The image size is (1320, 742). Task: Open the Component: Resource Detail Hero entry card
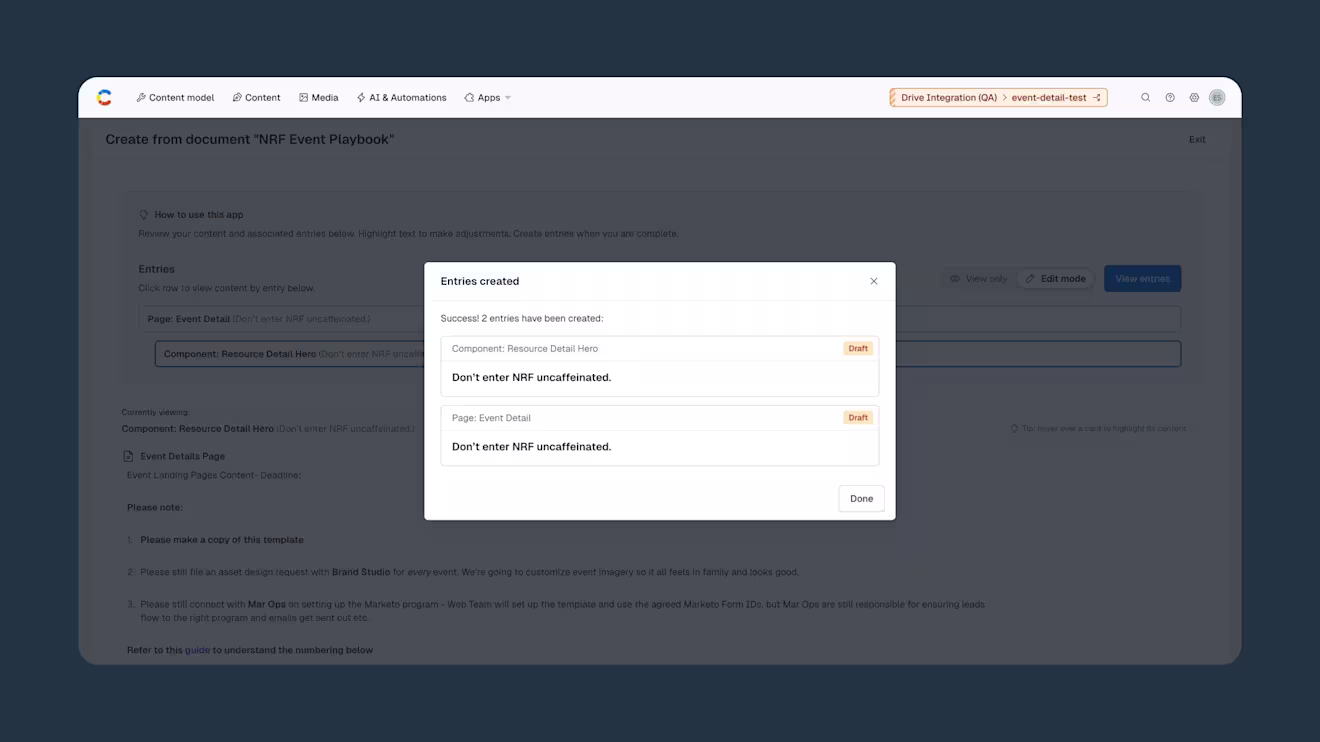[x=660, y=366]
